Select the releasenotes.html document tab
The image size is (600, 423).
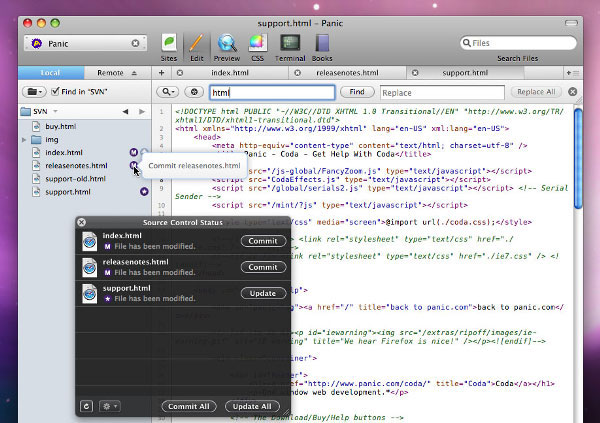click(x=347, y=73)
